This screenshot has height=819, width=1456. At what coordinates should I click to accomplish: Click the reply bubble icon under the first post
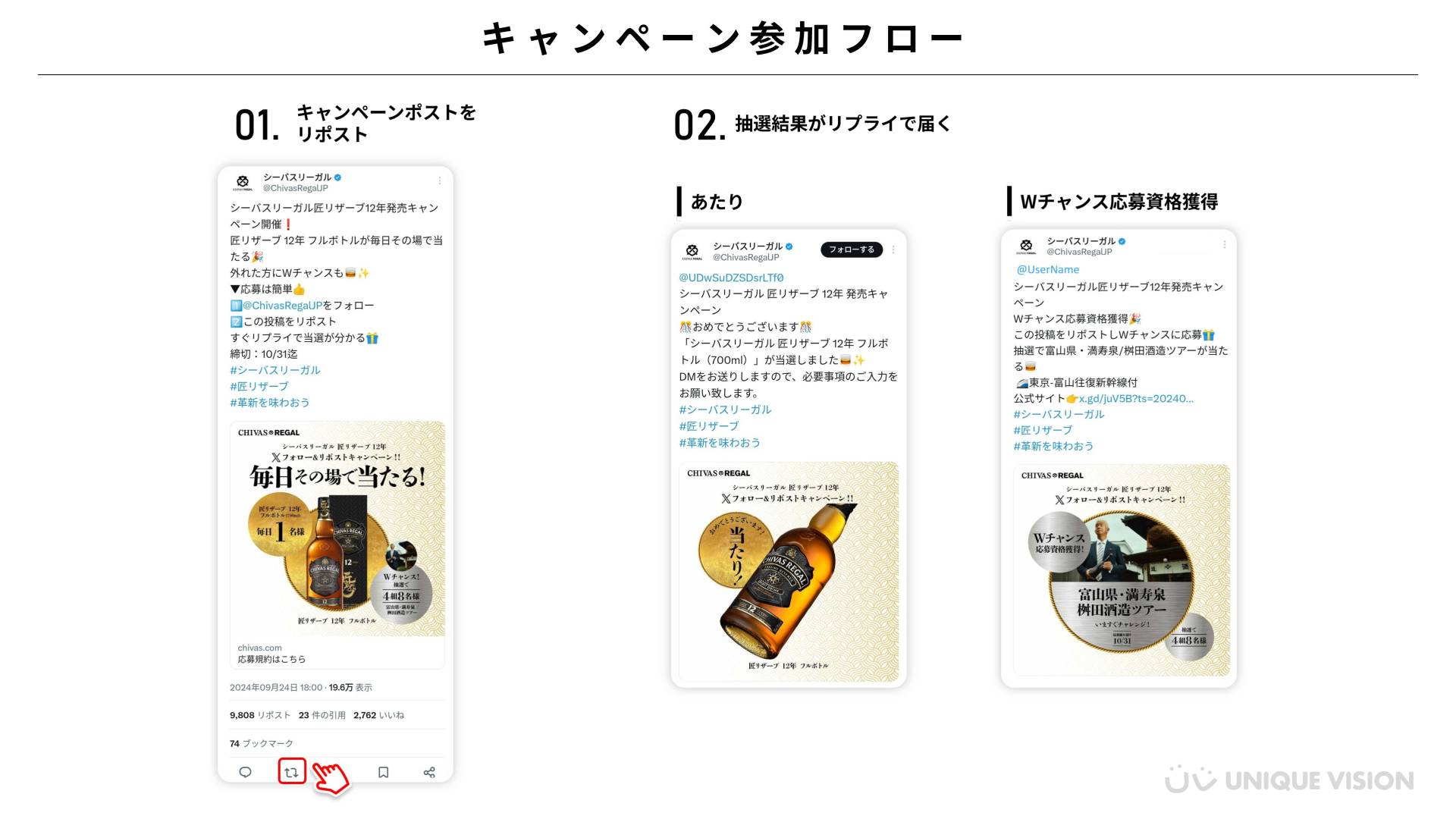coord(245,772)
